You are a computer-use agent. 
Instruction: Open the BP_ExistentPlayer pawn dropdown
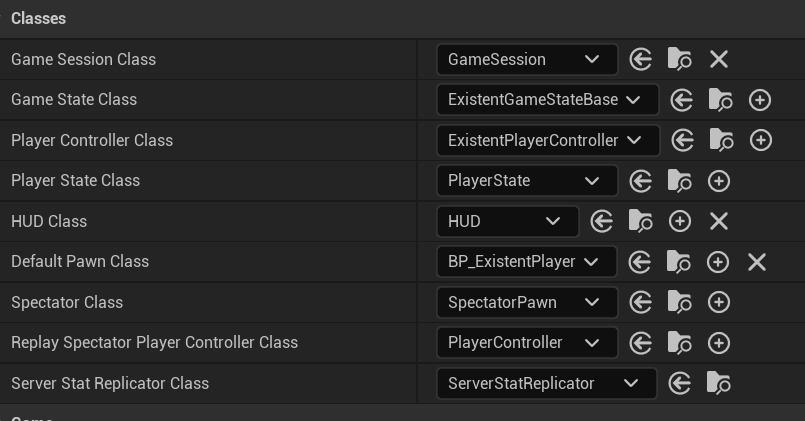[x=527, y=262]
